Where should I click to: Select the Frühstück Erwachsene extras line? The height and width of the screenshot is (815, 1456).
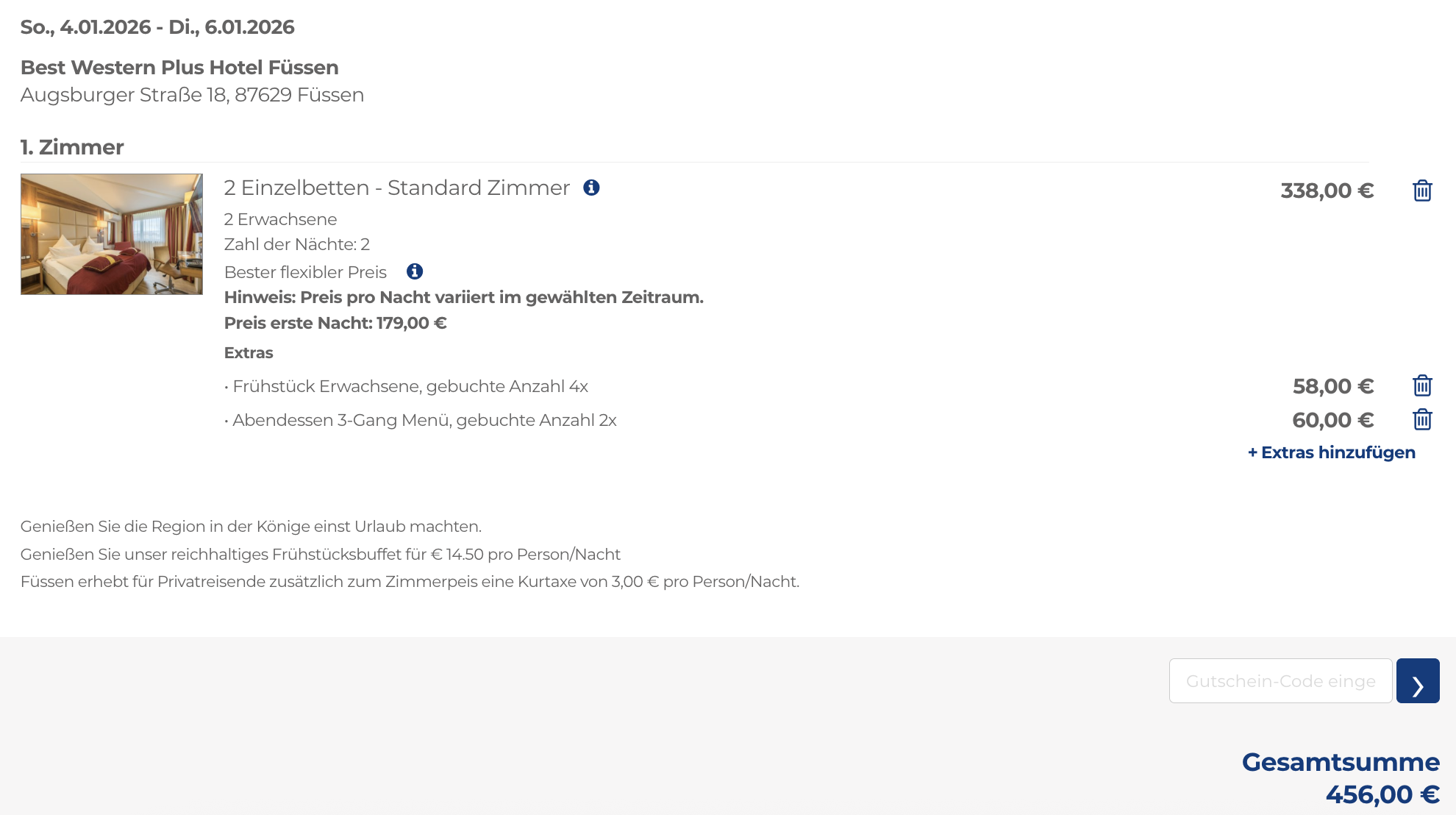(406, 386)
